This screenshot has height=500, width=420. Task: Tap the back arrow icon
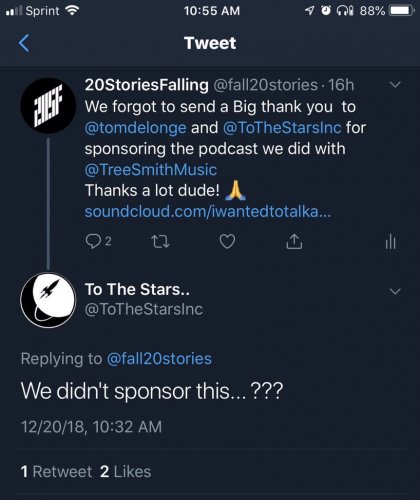24,43
